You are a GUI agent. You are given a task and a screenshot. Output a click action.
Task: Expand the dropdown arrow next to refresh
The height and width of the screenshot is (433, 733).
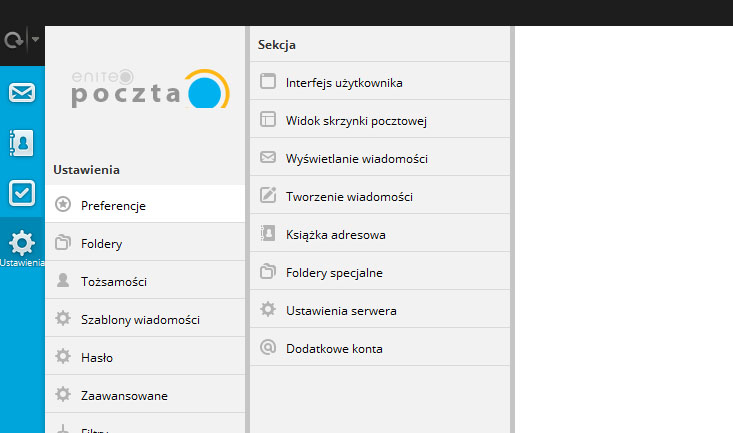36,40
